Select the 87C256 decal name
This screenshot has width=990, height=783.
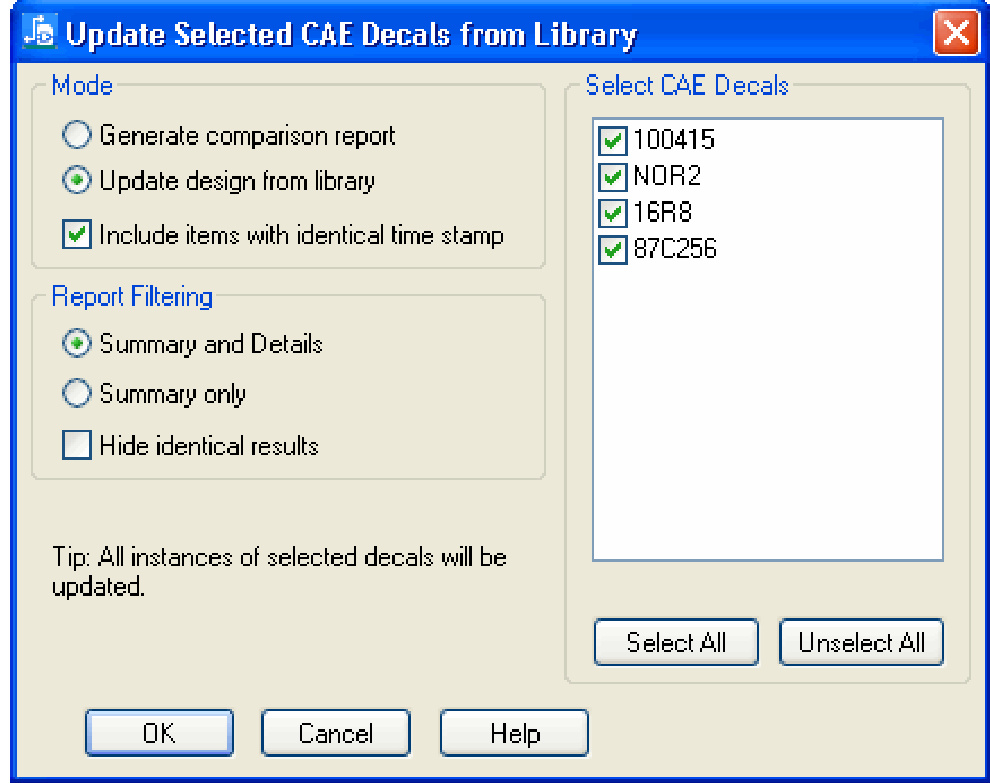(x=675, y=249)
